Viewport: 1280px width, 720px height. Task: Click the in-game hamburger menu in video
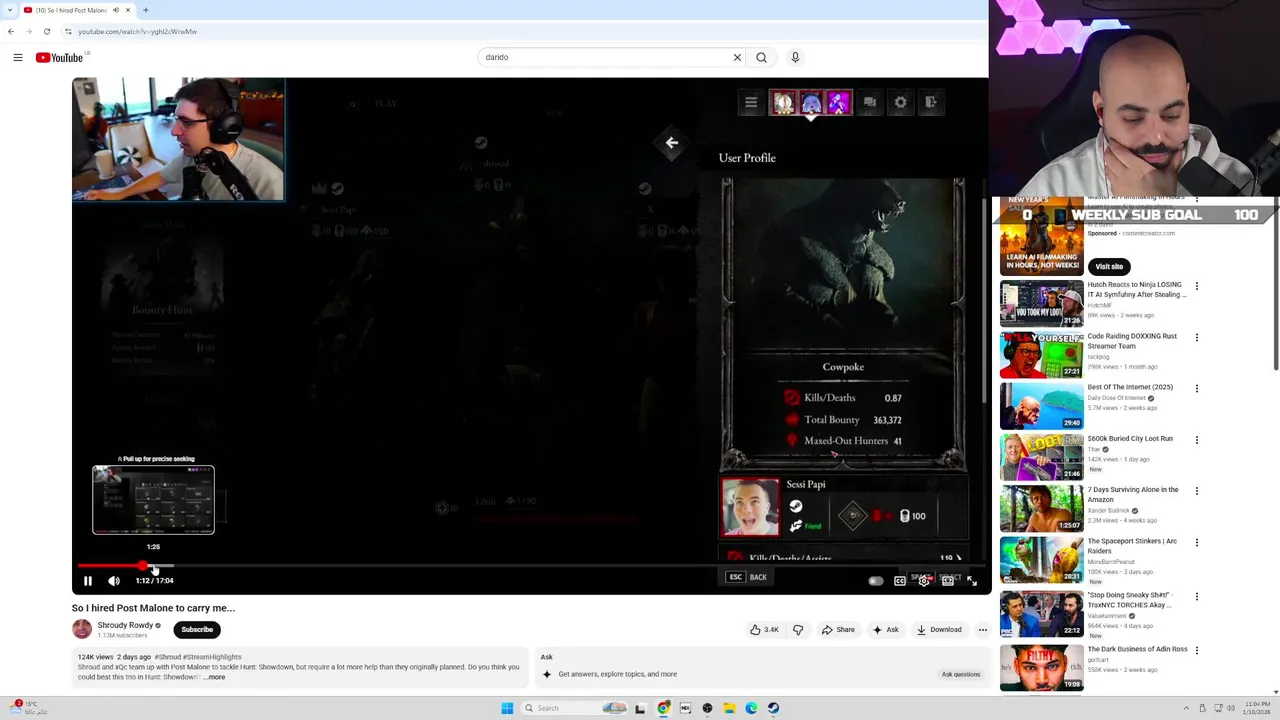pyautogui.click(x=751, y=102)
